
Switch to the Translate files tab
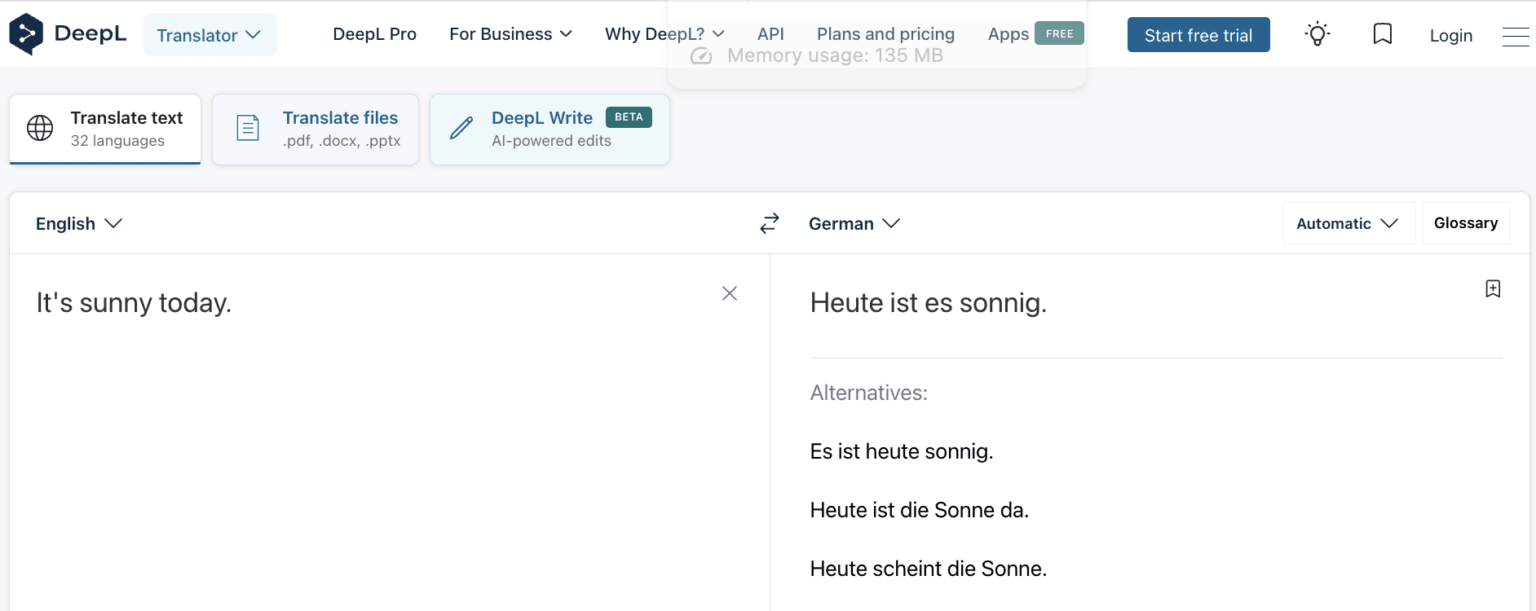pyautogui.click(x=315, y=128)
